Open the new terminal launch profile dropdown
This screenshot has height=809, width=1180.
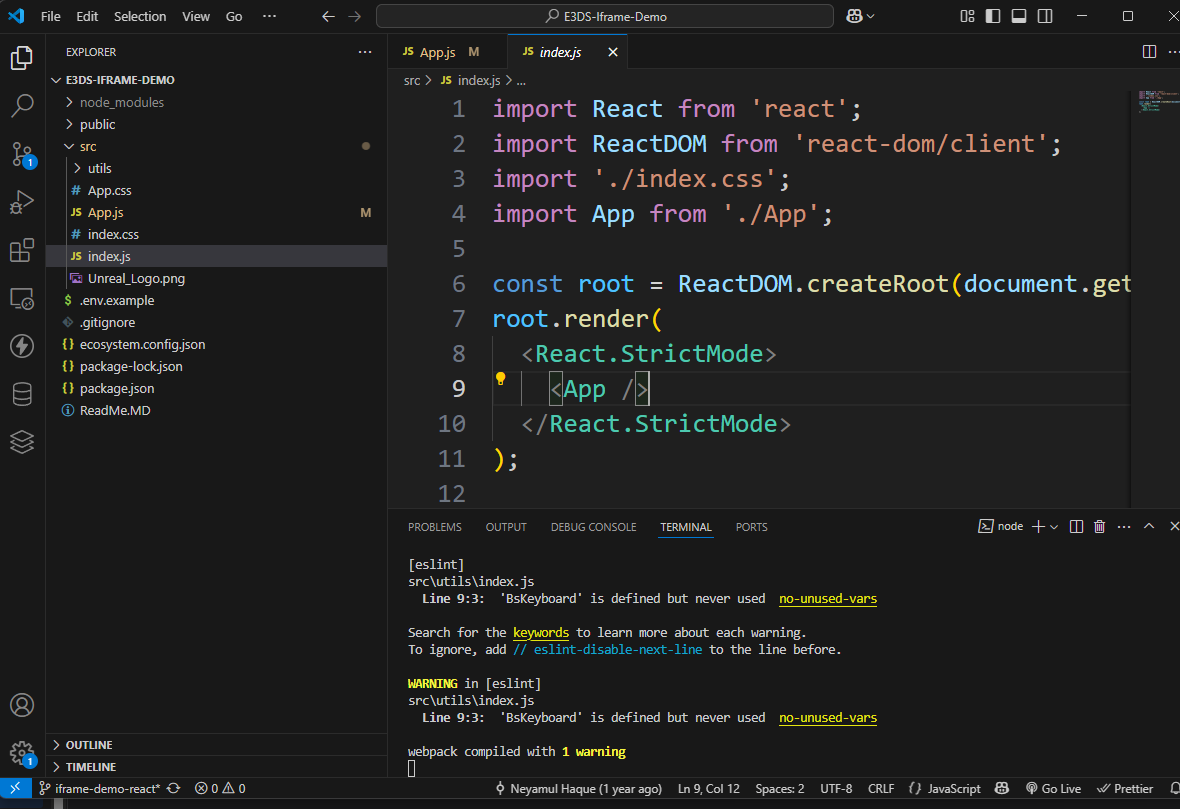pos(1054,527)
